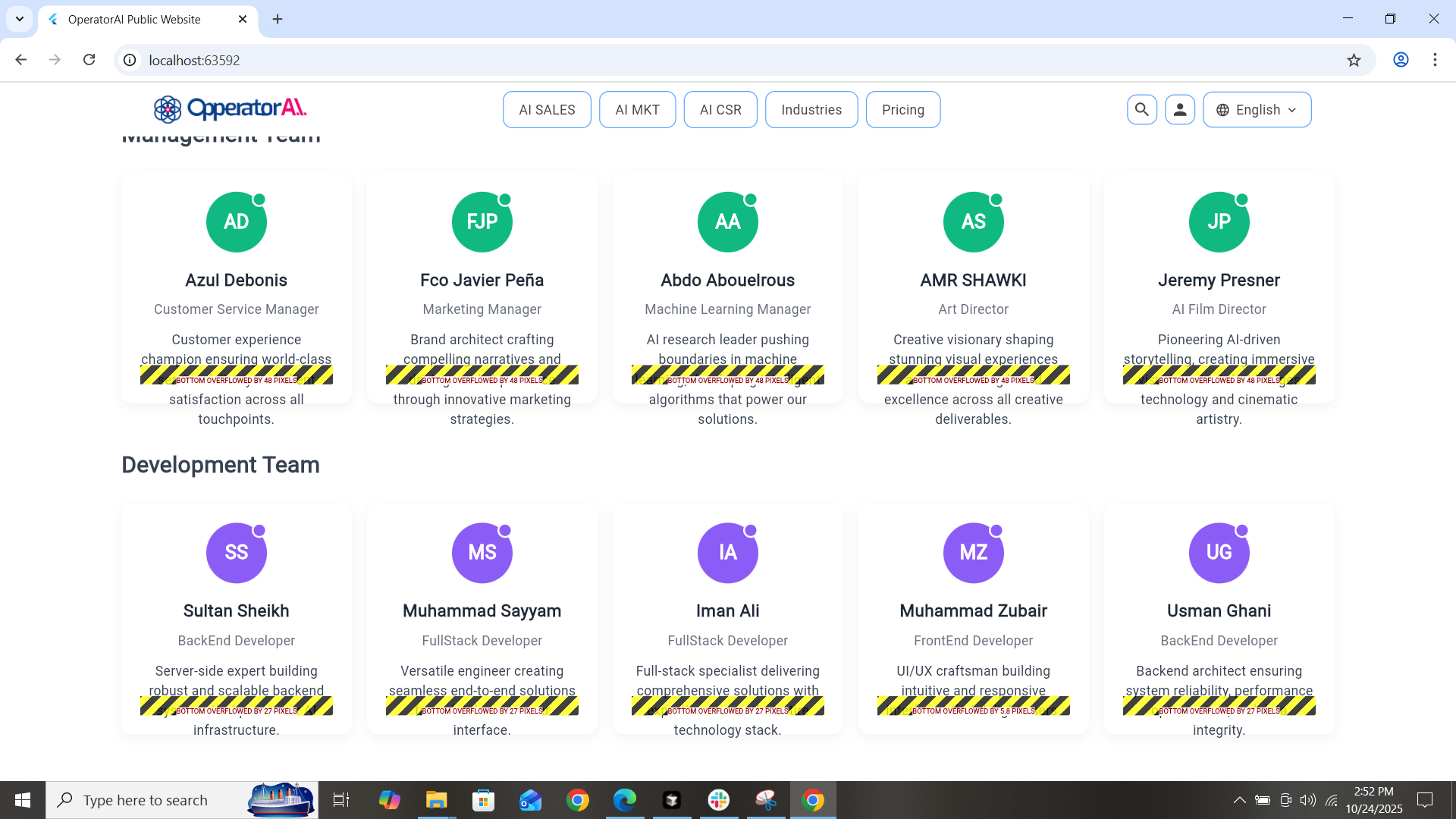This screenshot has height=819, width=1456.
Task: Open Chrome three-dot menu
Action: click(1435, 60)
